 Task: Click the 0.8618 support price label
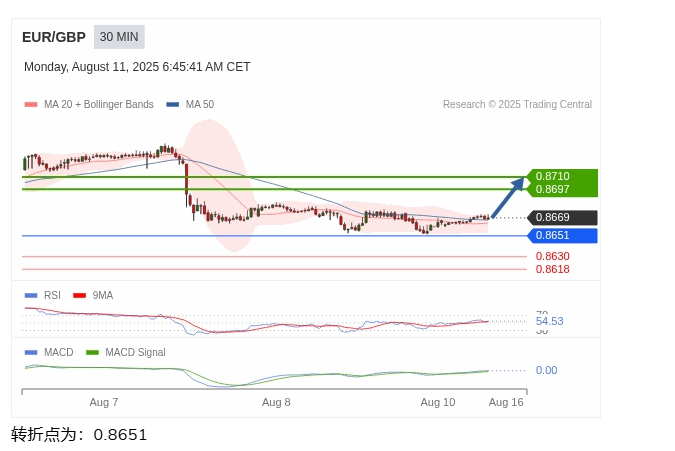(x=552, y=269)
